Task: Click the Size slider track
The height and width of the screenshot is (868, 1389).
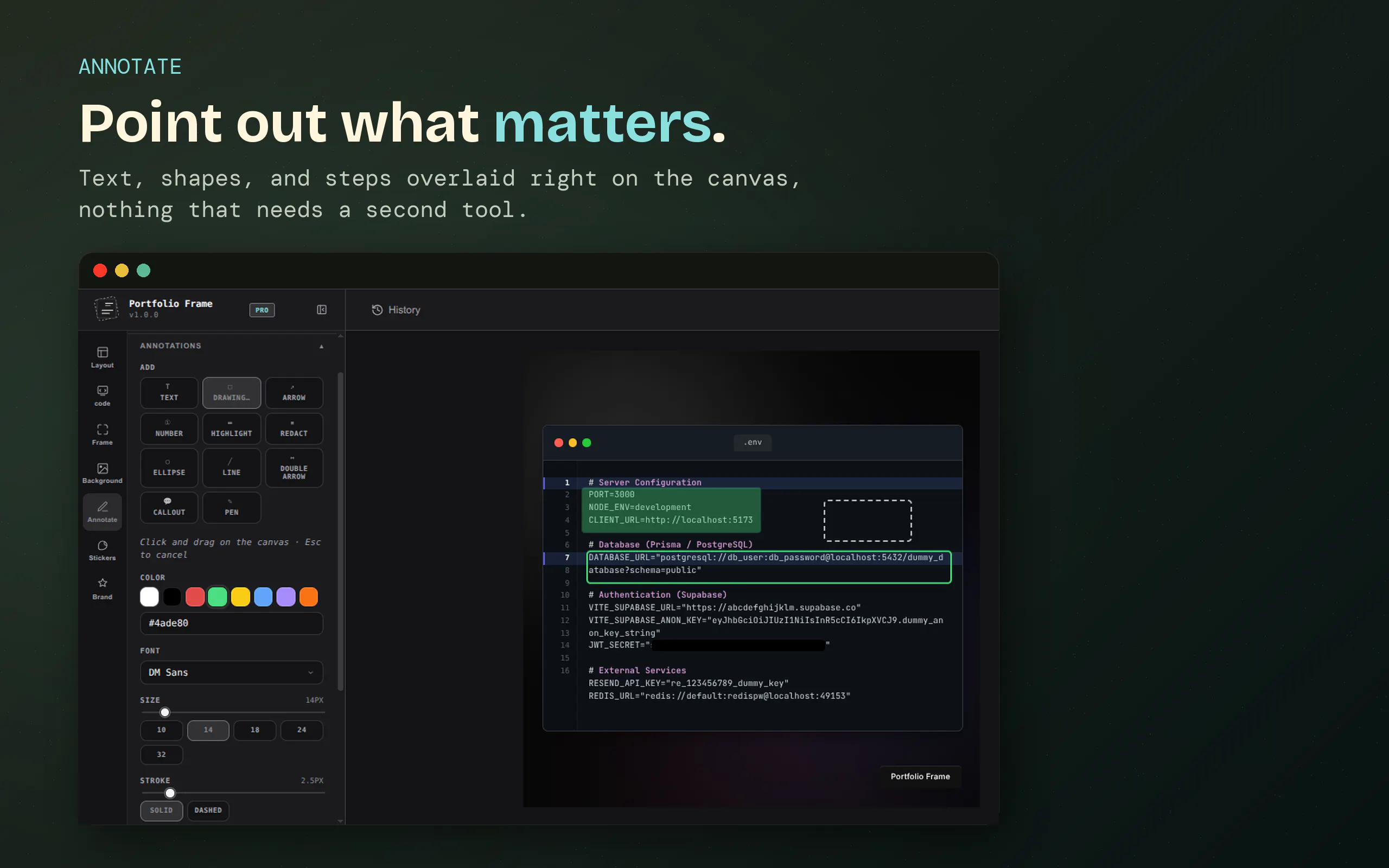Action: tap(232, 712)
